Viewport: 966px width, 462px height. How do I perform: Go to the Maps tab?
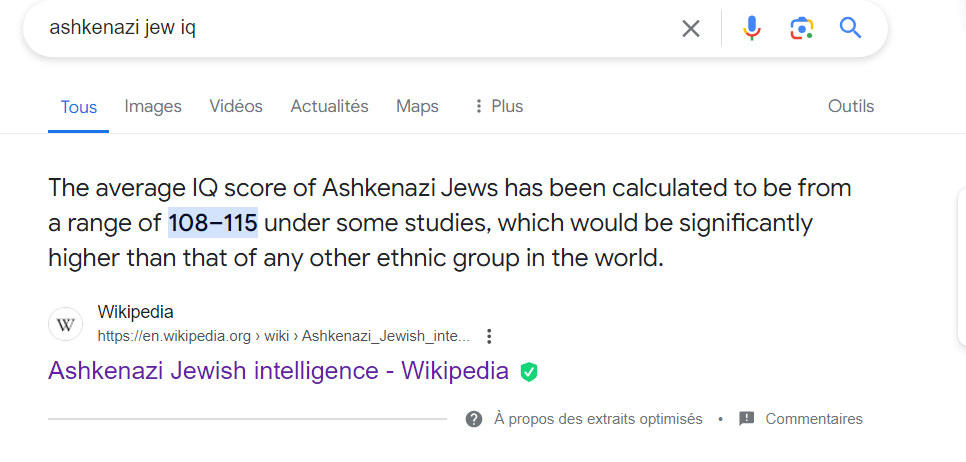coord(417,106)
